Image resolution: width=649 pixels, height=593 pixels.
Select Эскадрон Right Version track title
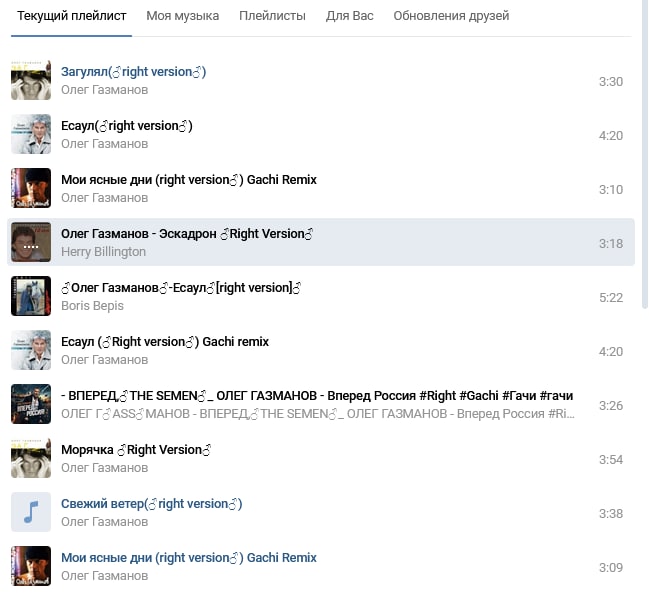pos(187,234)
